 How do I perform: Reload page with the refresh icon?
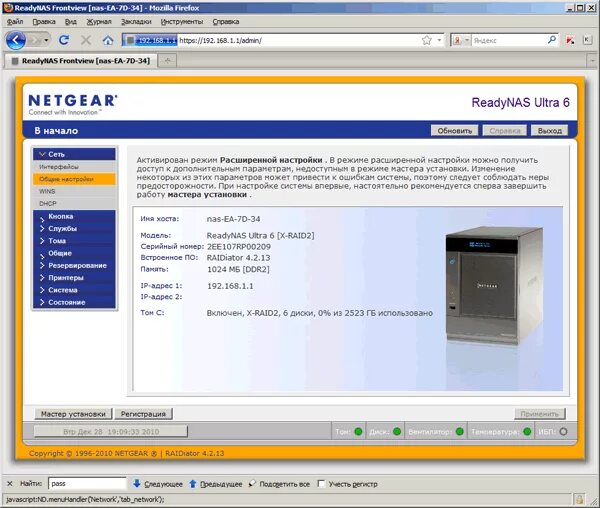click(x=64, y=40)
